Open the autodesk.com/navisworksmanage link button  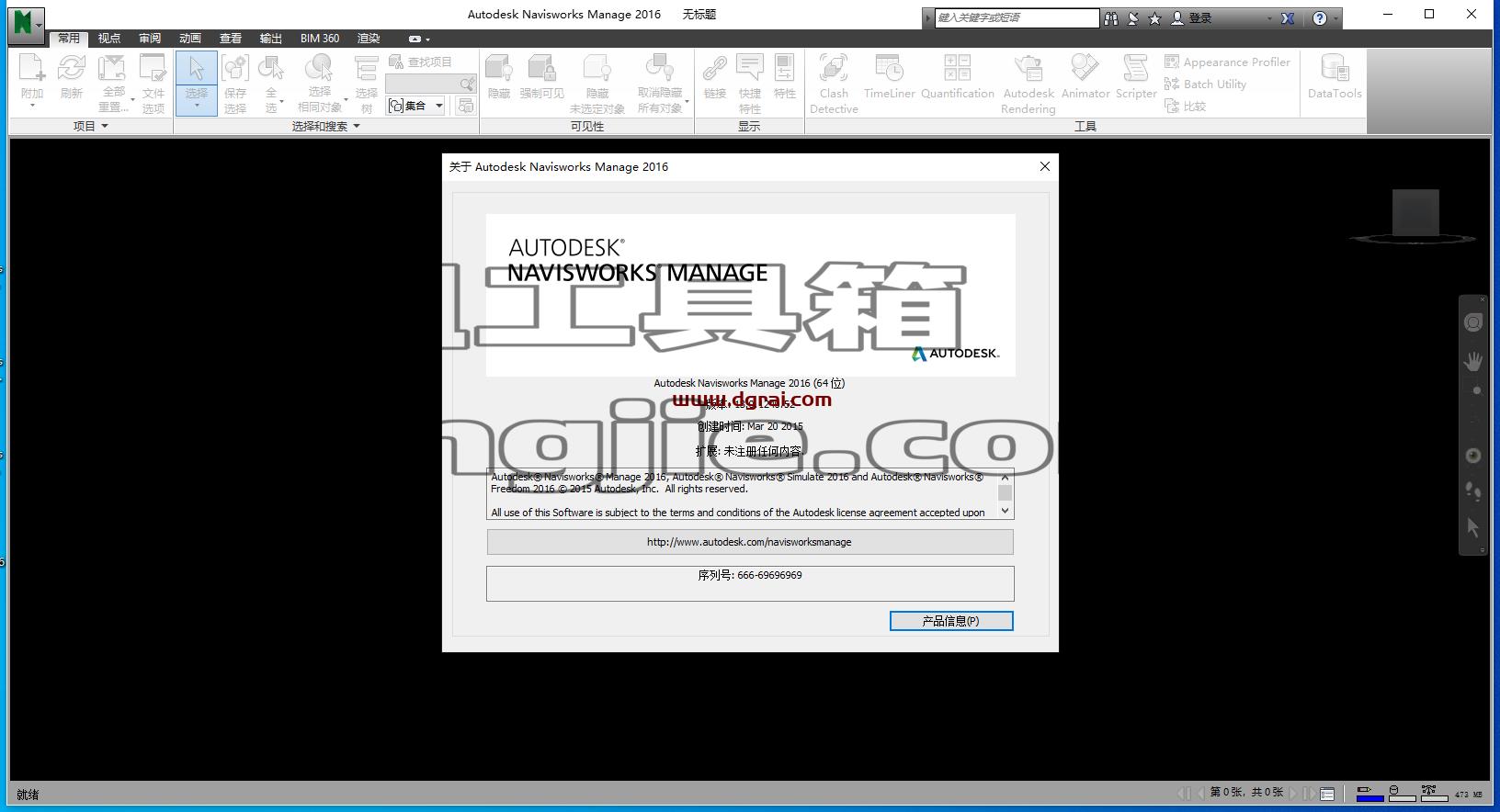pos(750,542)
